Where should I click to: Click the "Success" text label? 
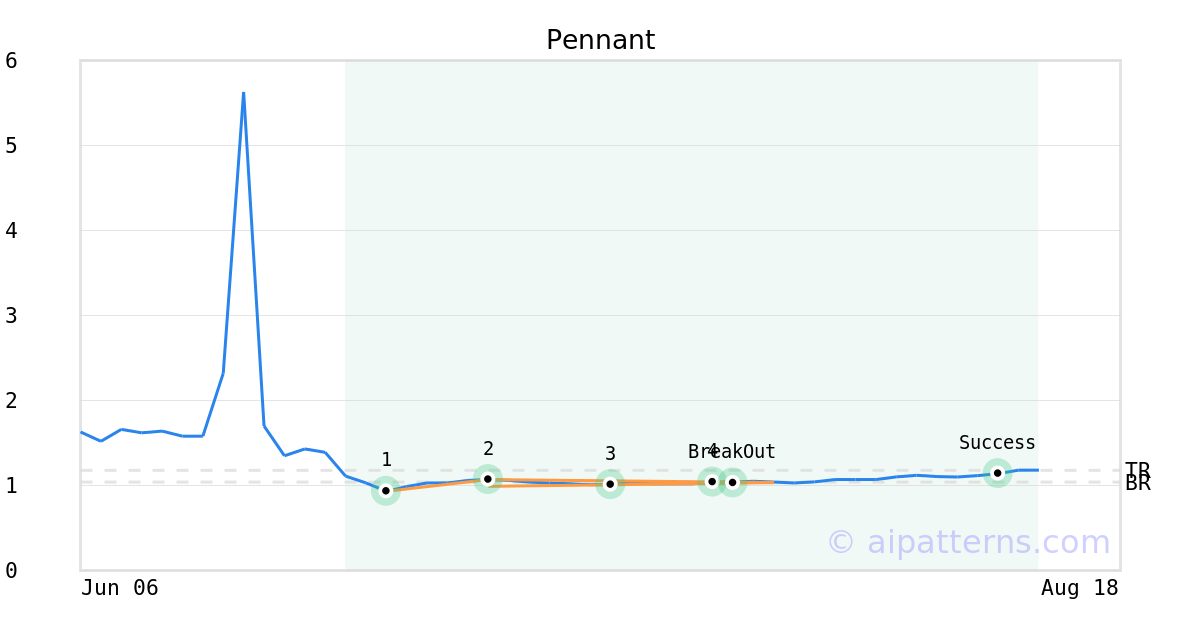pos(997,443)
